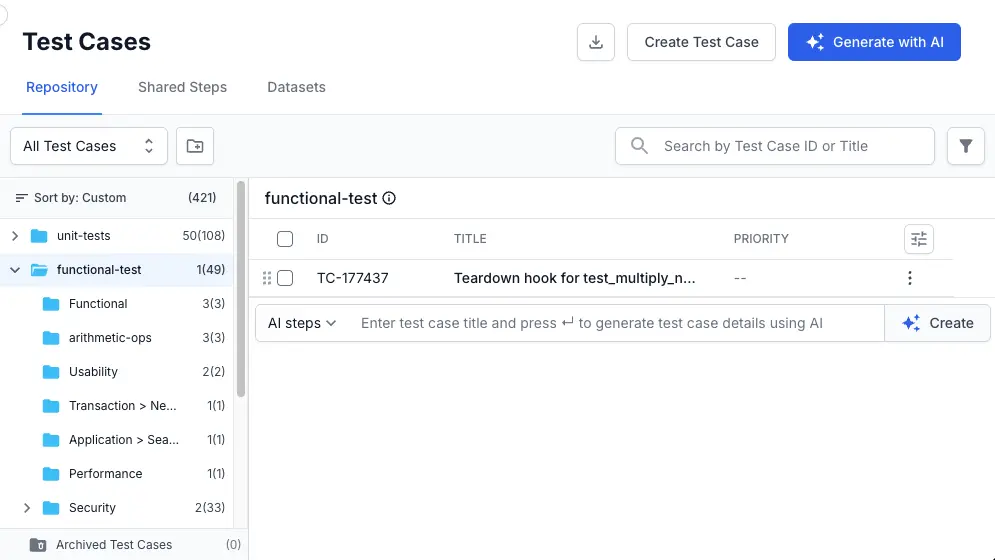Image resolution: width=995 pixels, height=560 pixels.
Task: Open the table column settings icon
Action: (918, 239)
